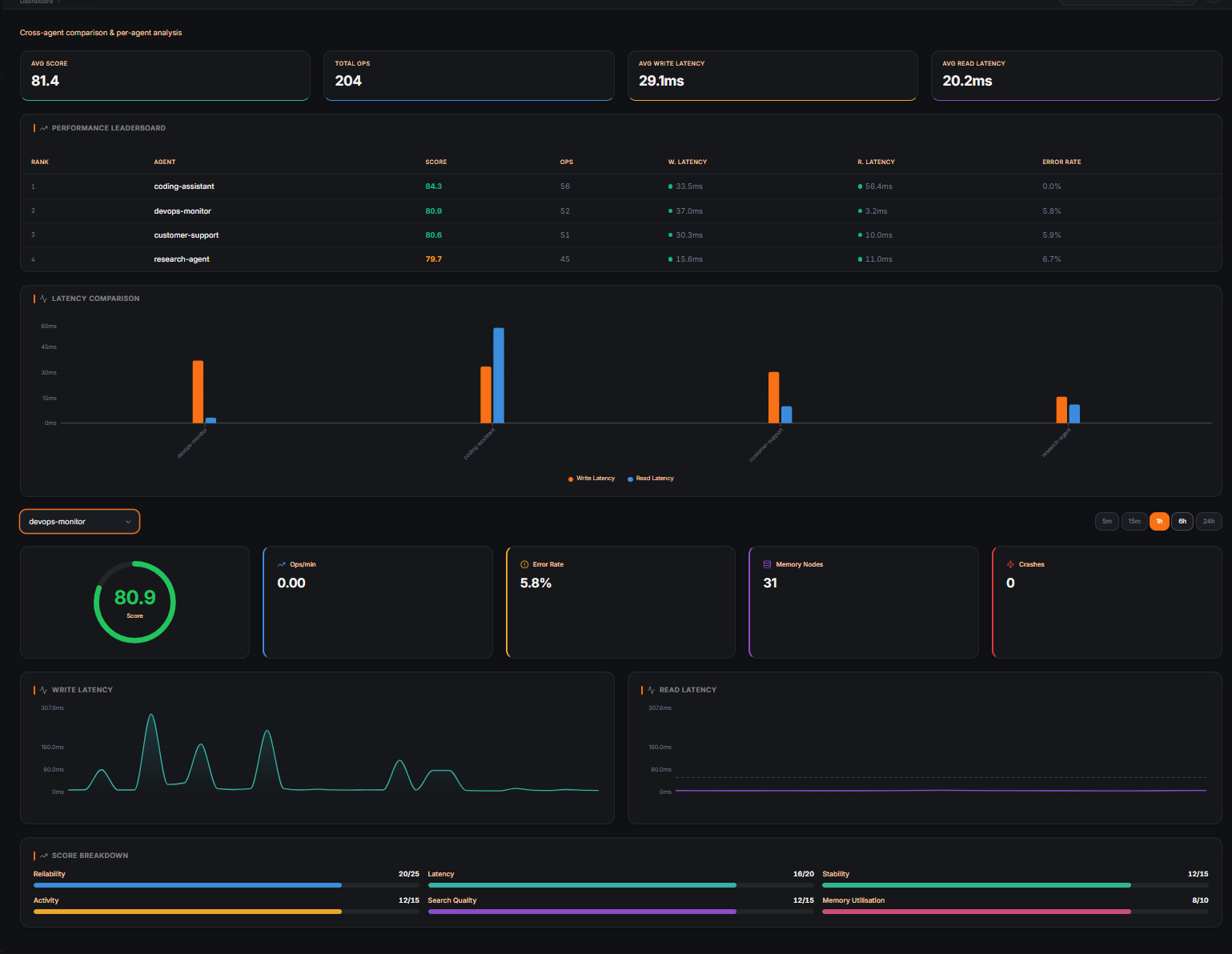This screenshot has height=954, width=1232.
Task: Enable the 24h time range
Action: pos(1209,521)
